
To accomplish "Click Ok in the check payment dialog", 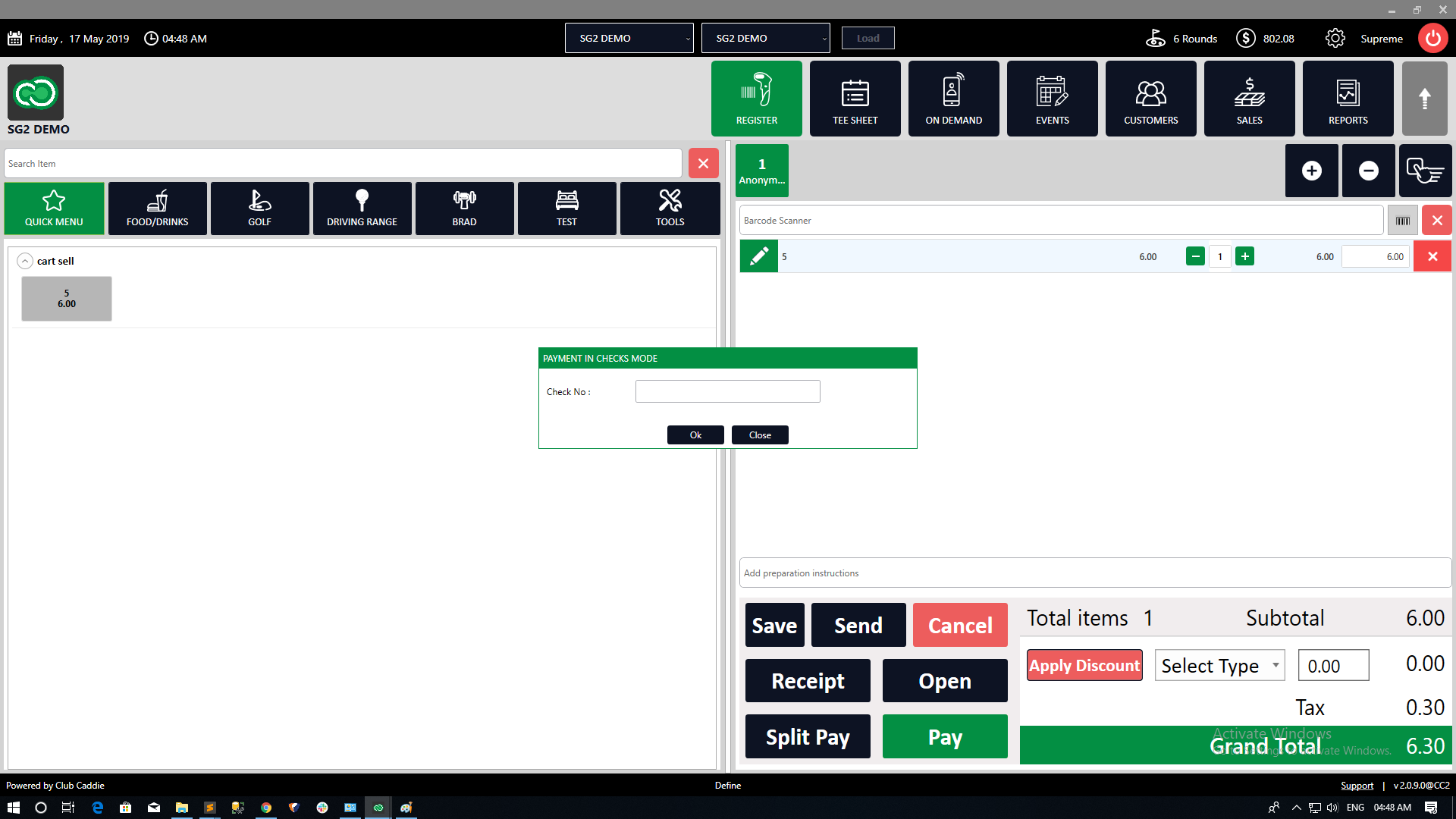I will (695, 435).
